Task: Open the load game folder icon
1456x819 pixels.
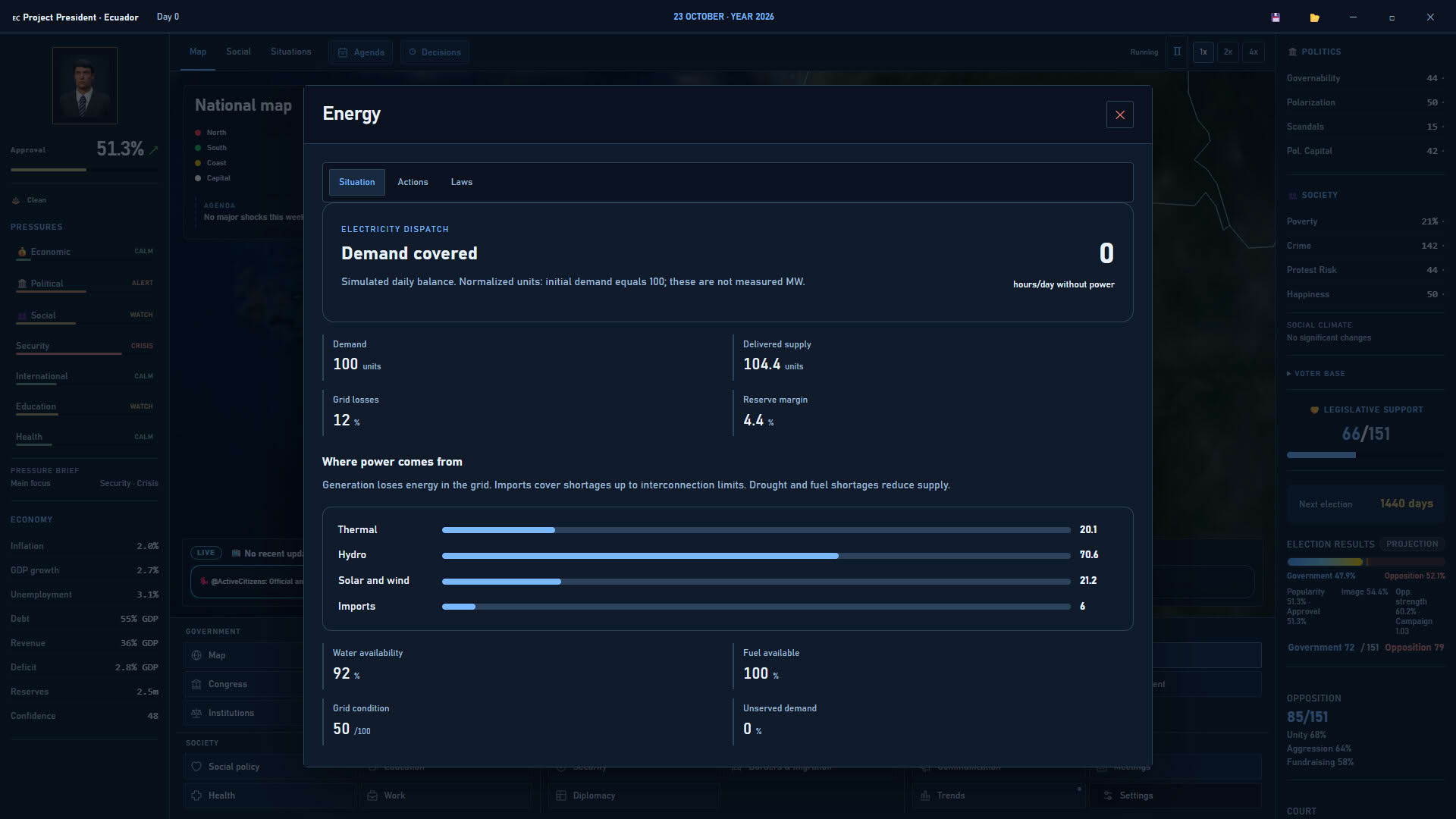Action: tap(1314, 17)
